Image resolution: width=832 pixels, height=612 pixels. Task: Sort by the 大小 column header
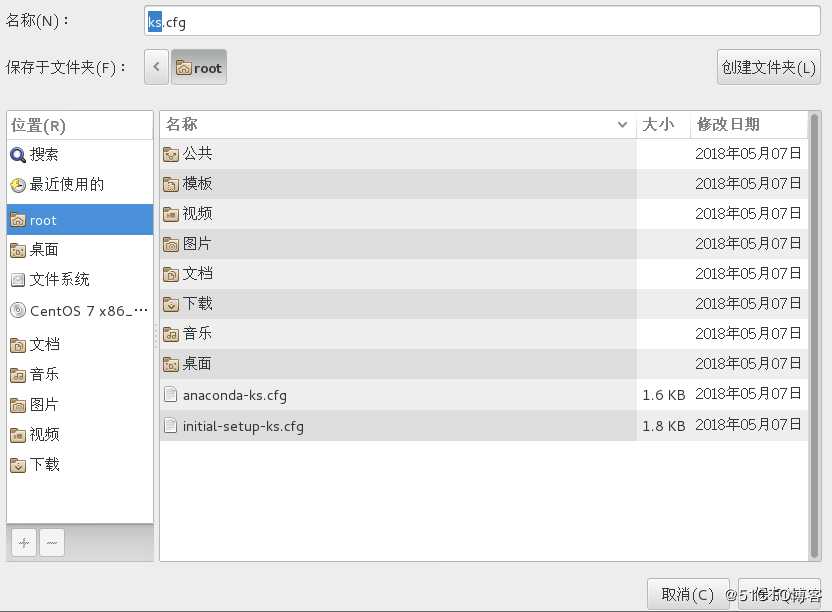pos(663,125)
